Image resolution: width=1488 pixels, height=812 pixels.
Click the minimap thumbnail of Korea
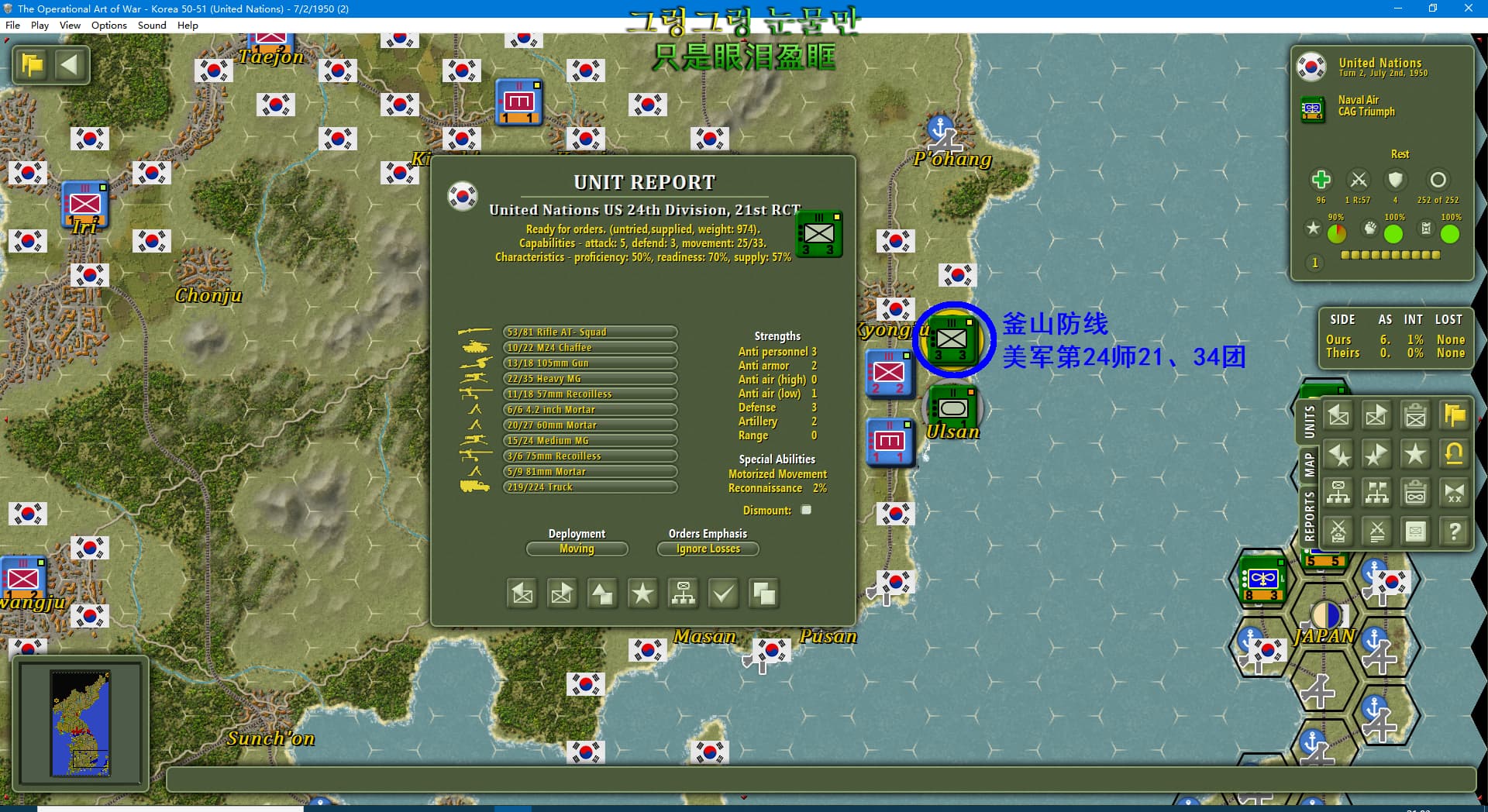tap(81, 723)
